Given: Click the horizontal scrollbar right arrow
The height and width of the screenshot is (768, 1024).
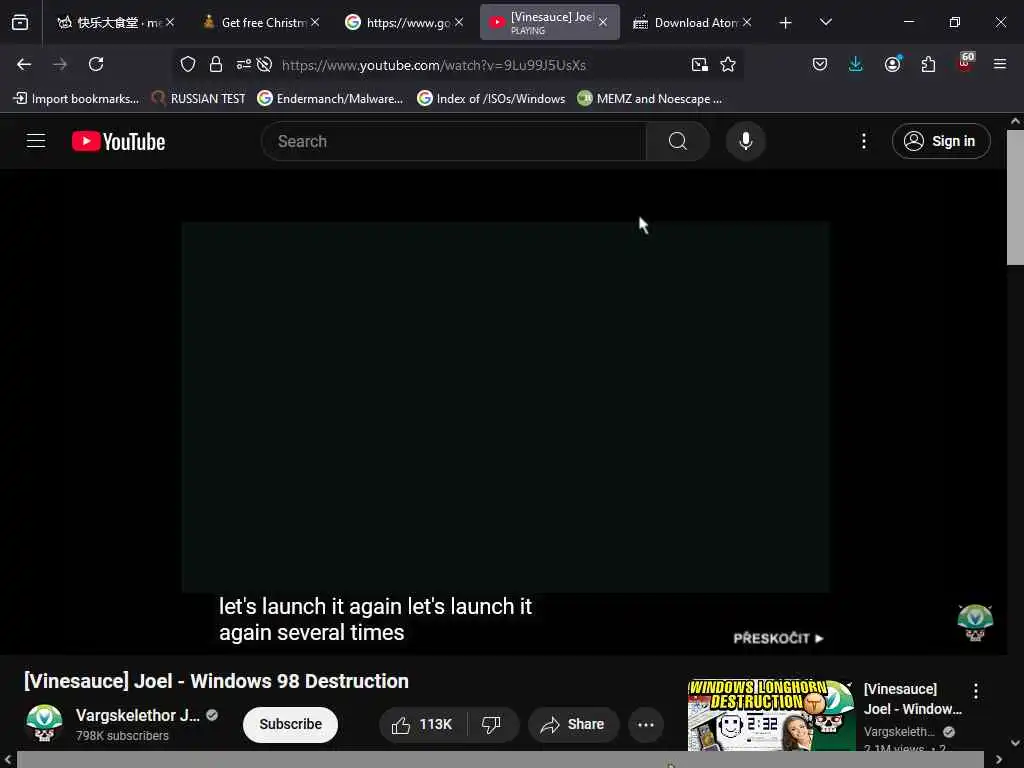Looking at the screenshot, I should (999, 759).
